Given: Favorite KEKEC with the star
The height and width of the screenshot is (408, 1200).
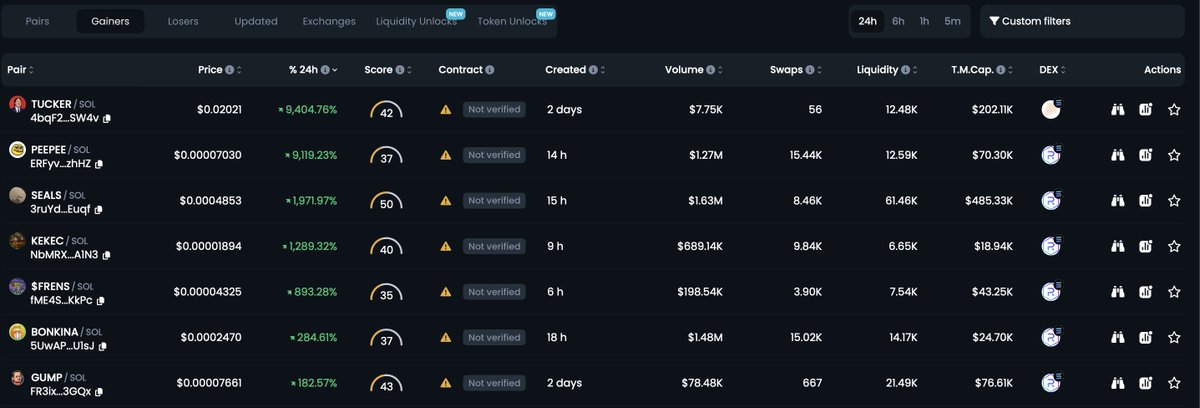Looking at the screenshot, I should pos(1174,246).
